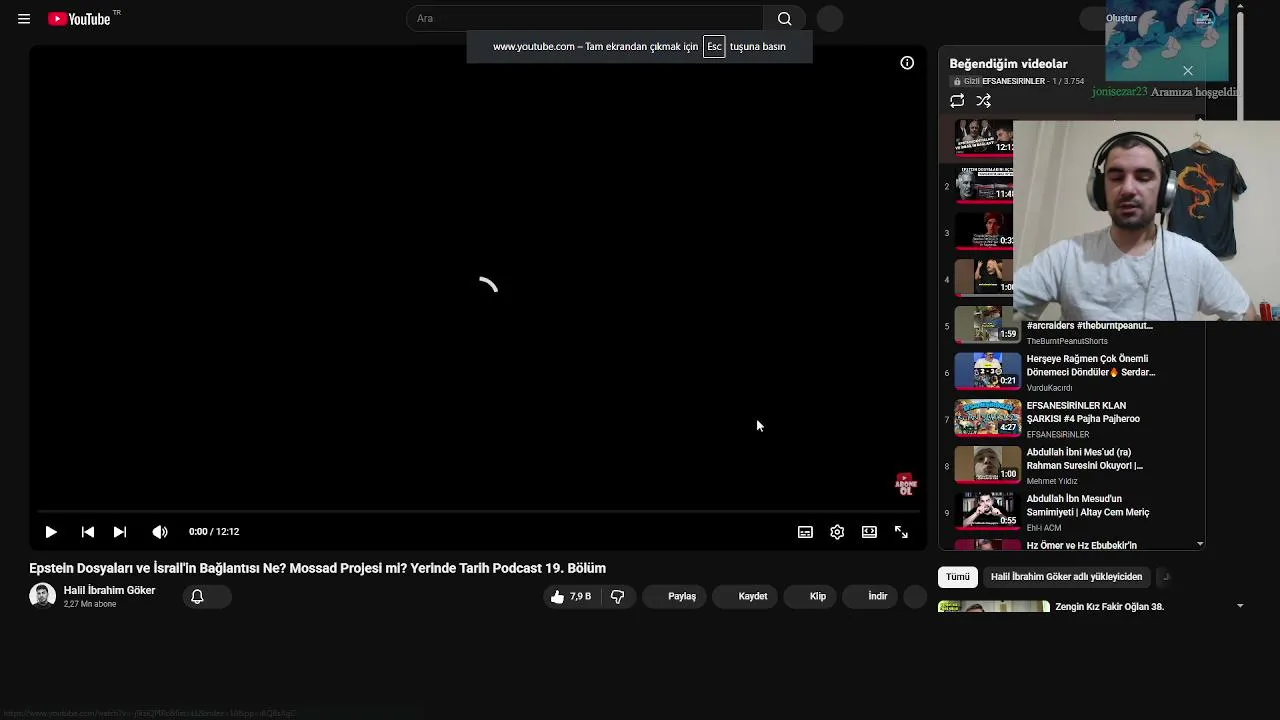Open the Halil İbrahim Göker channel name link

coord(109,590)
